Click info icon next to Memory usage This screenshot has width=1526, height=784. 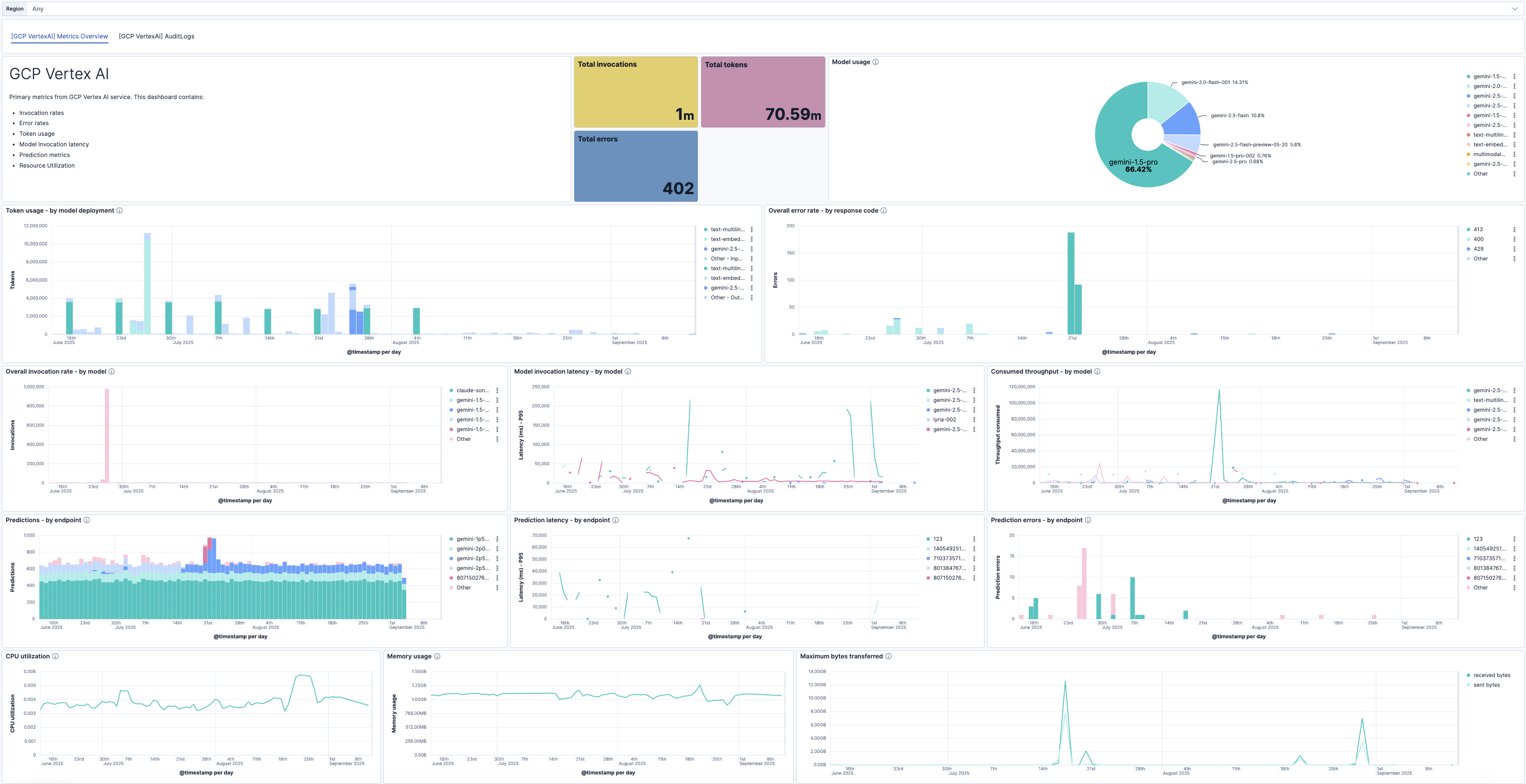point(437,656)
